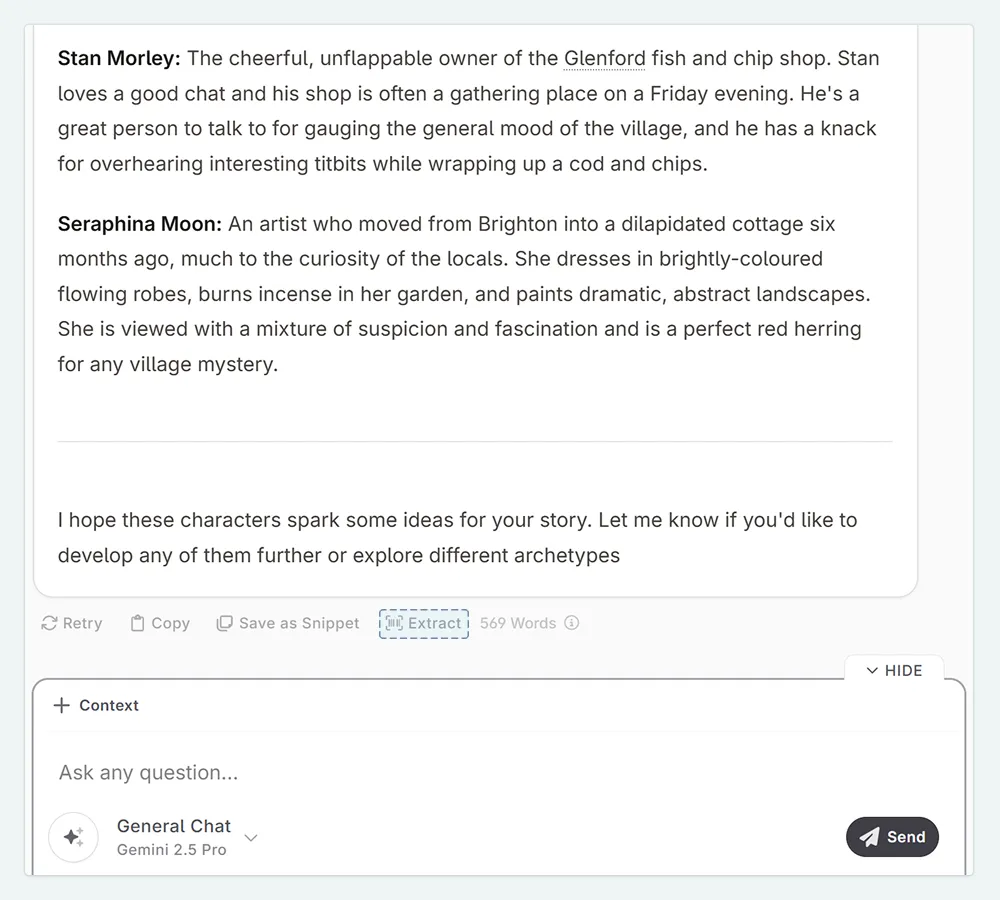Viewport: 1000px width, 900px height.
Task: Click the General Chat mode label
Action: pyautogui.click(x=174, y=826)
